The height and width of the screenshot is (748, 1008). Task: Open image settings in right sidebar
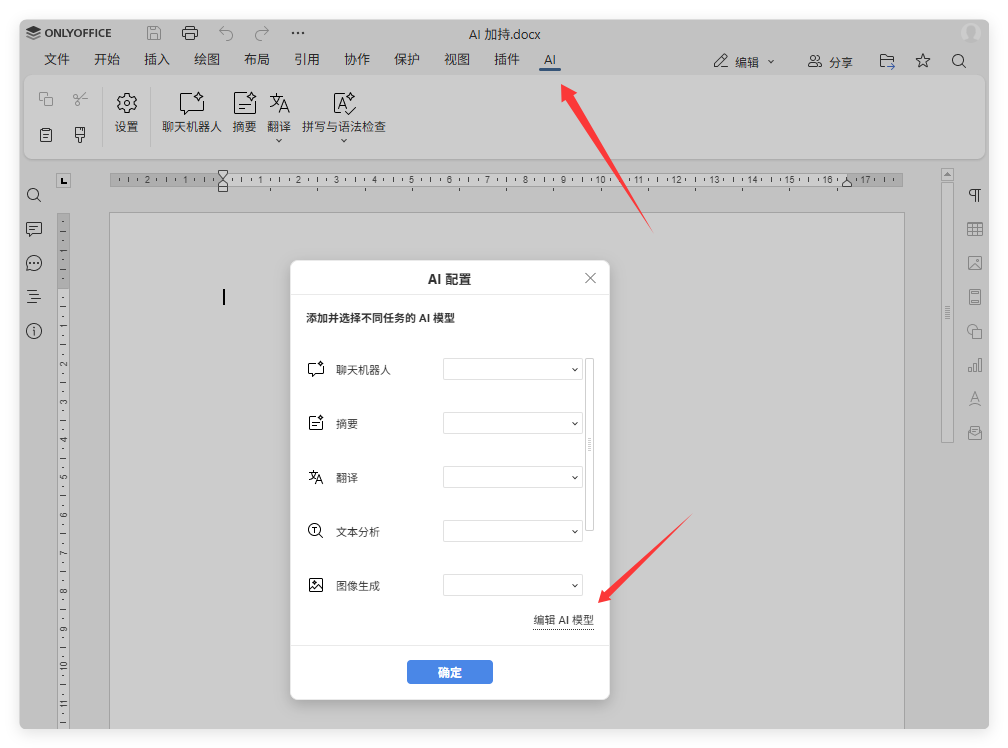pos(975,263)
